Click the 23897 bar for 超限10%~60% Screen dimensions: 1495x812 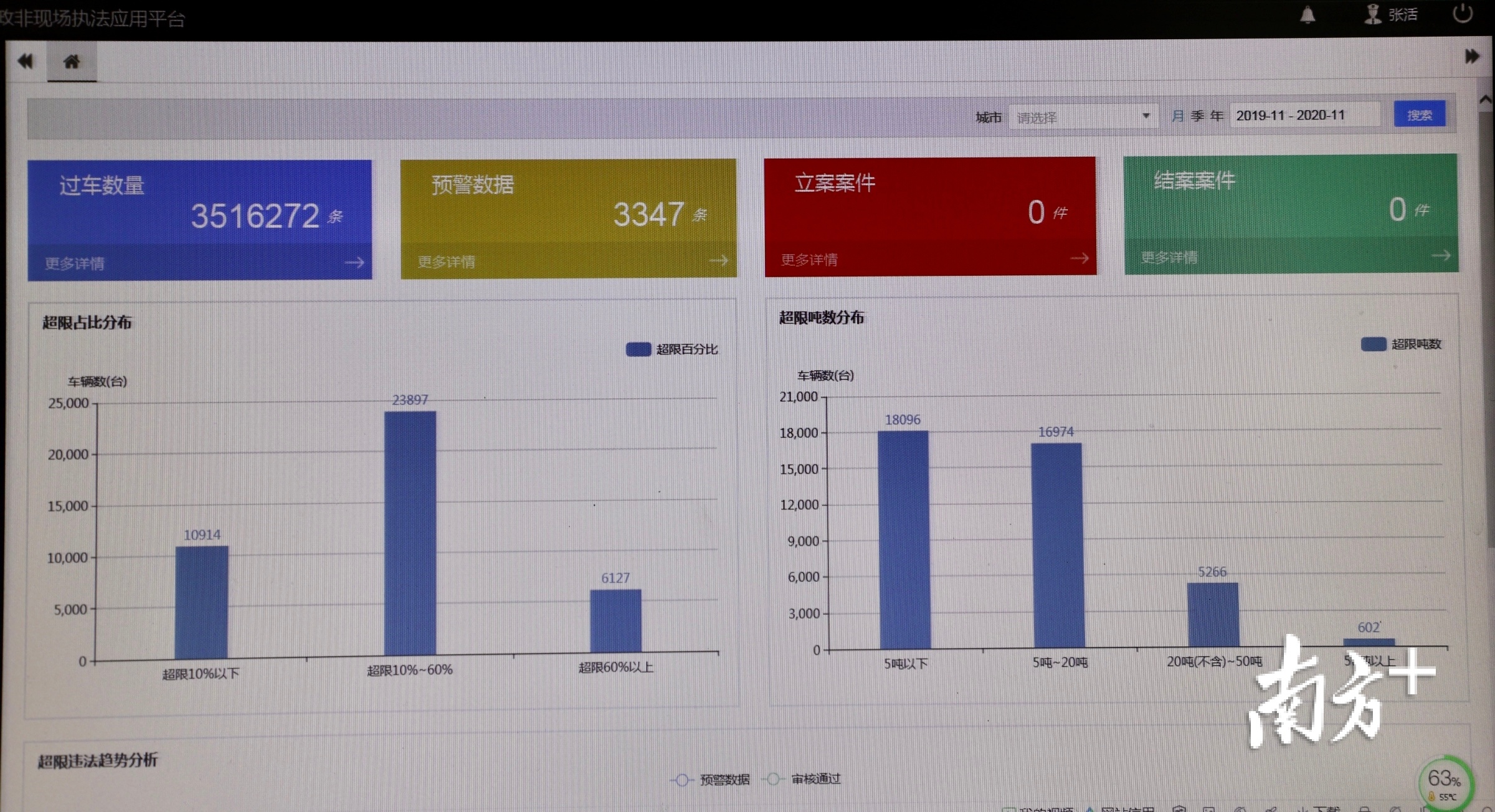click(410, 532)
